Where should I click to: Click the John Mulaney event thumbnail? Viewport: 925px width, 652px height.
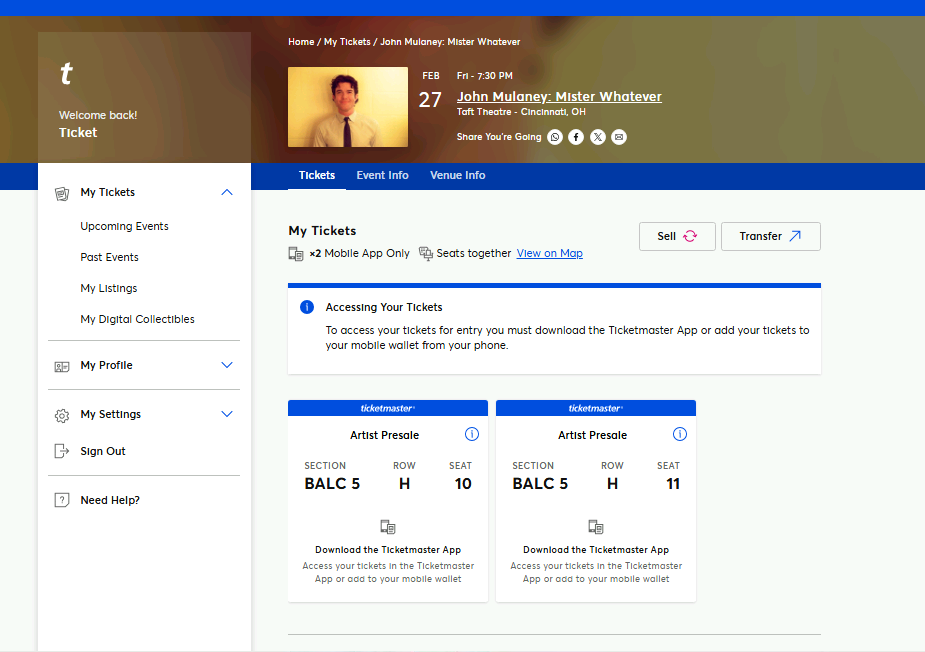click(347, 107)
